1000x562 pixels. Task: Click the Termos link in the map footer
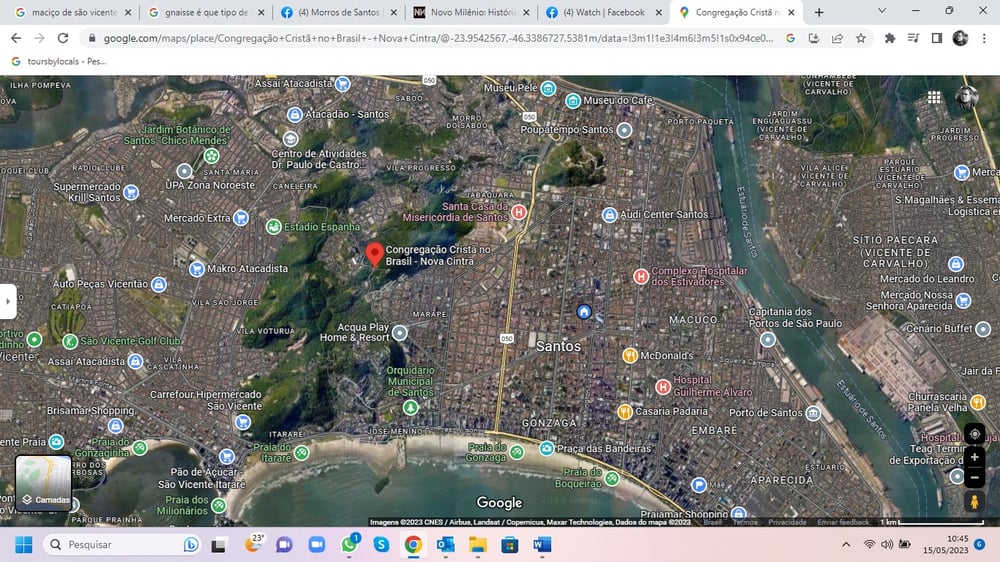click(x=744, y=522)
